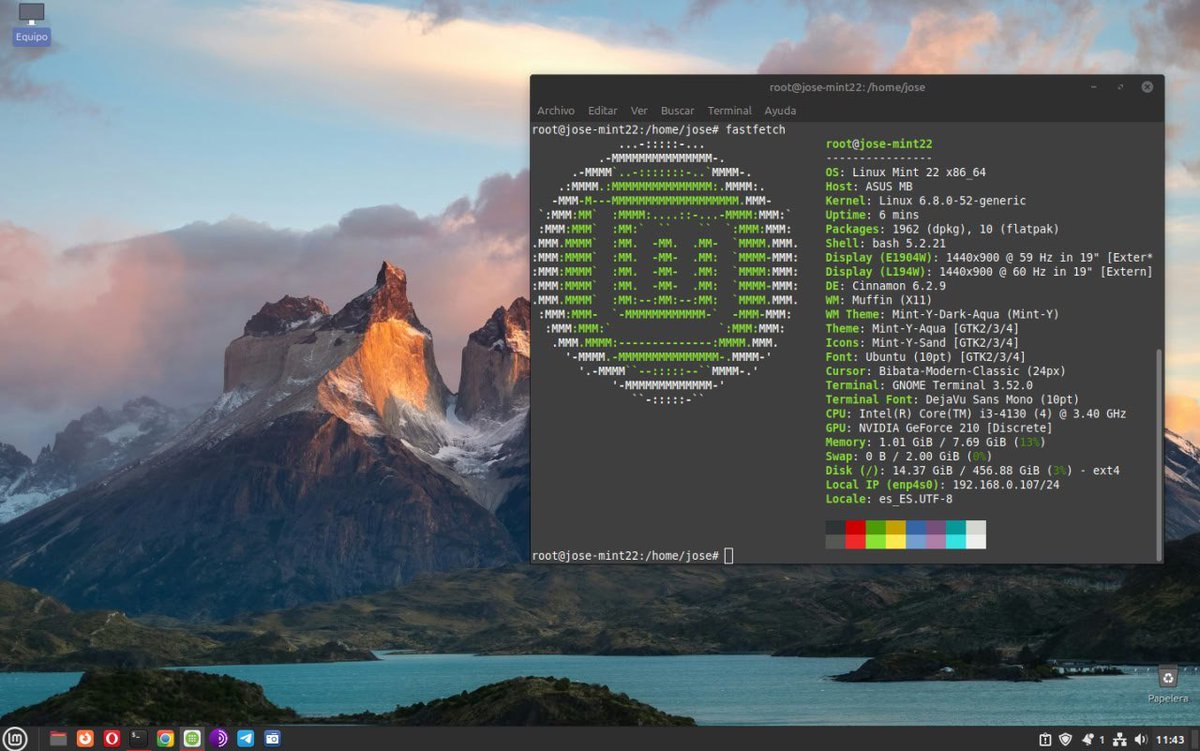Click the 'Font: Ubuntu (10pt)' line
The width and height of the screenshot is (1200, 751).
coord(926,357)
